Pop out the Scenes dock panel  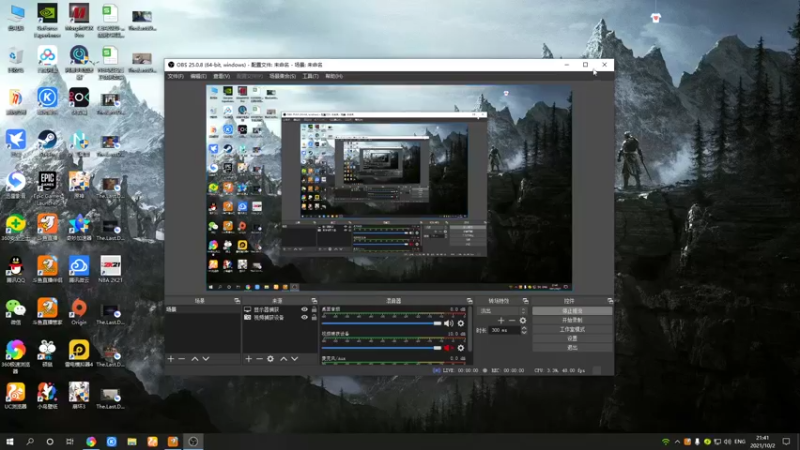point(237,301)
